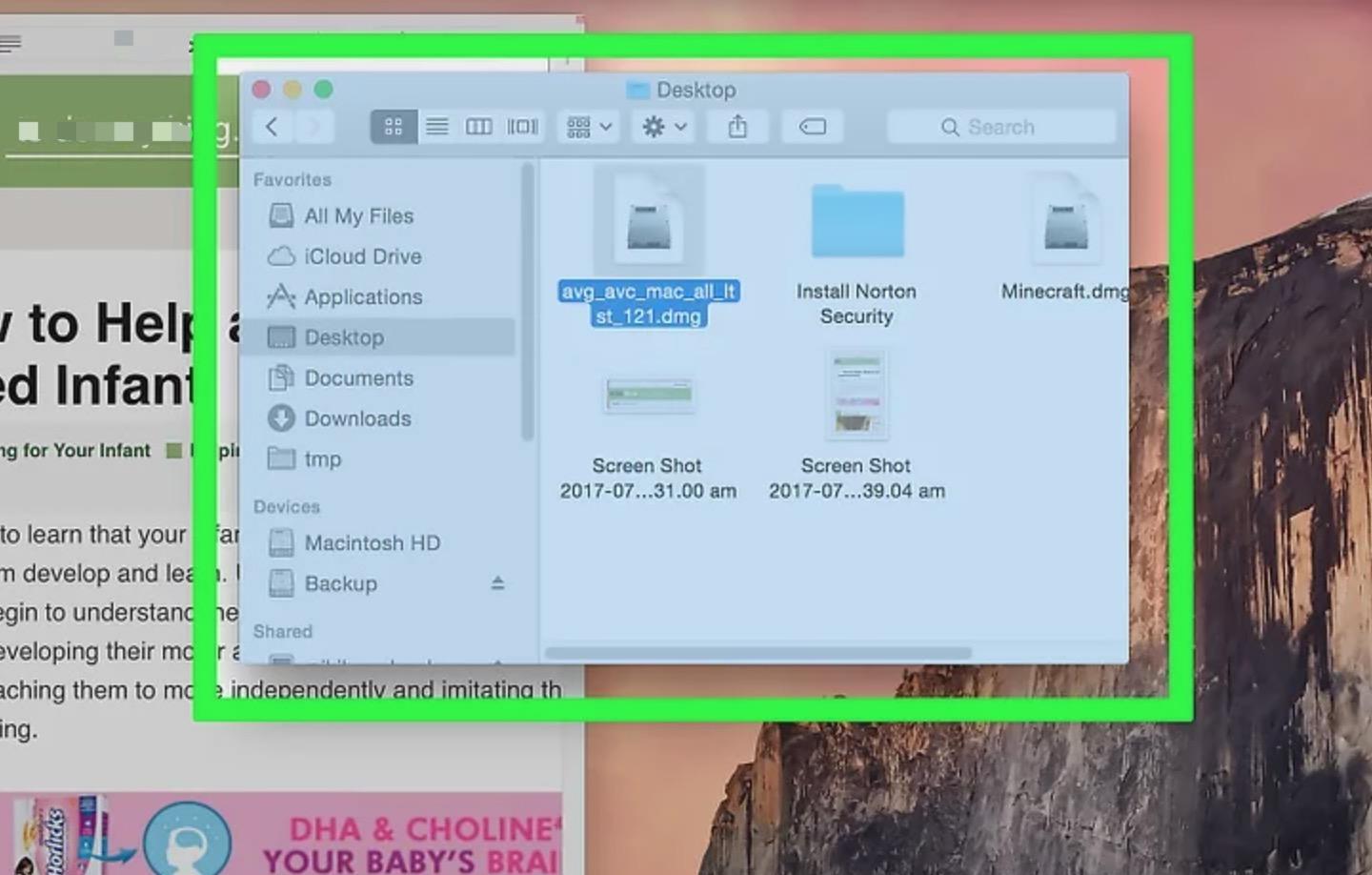Click the Share toolbar button

[x=737, y=127]
